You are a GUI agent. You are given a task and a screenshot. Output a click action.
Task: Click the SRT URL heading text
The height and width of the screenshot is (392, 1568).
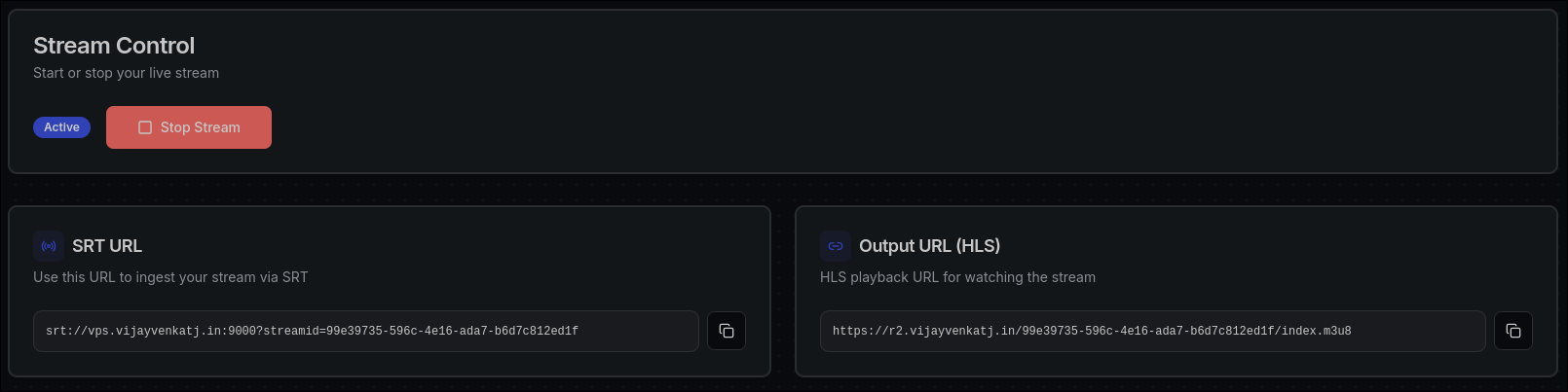coord(107,246)
